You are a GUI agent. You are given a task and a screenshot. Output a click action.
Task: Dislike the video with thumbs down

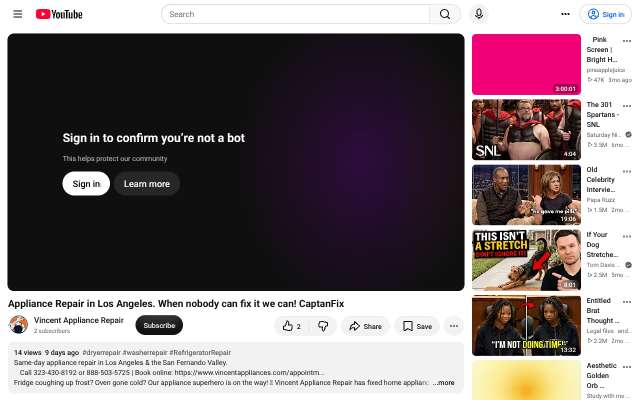point(323,326)
